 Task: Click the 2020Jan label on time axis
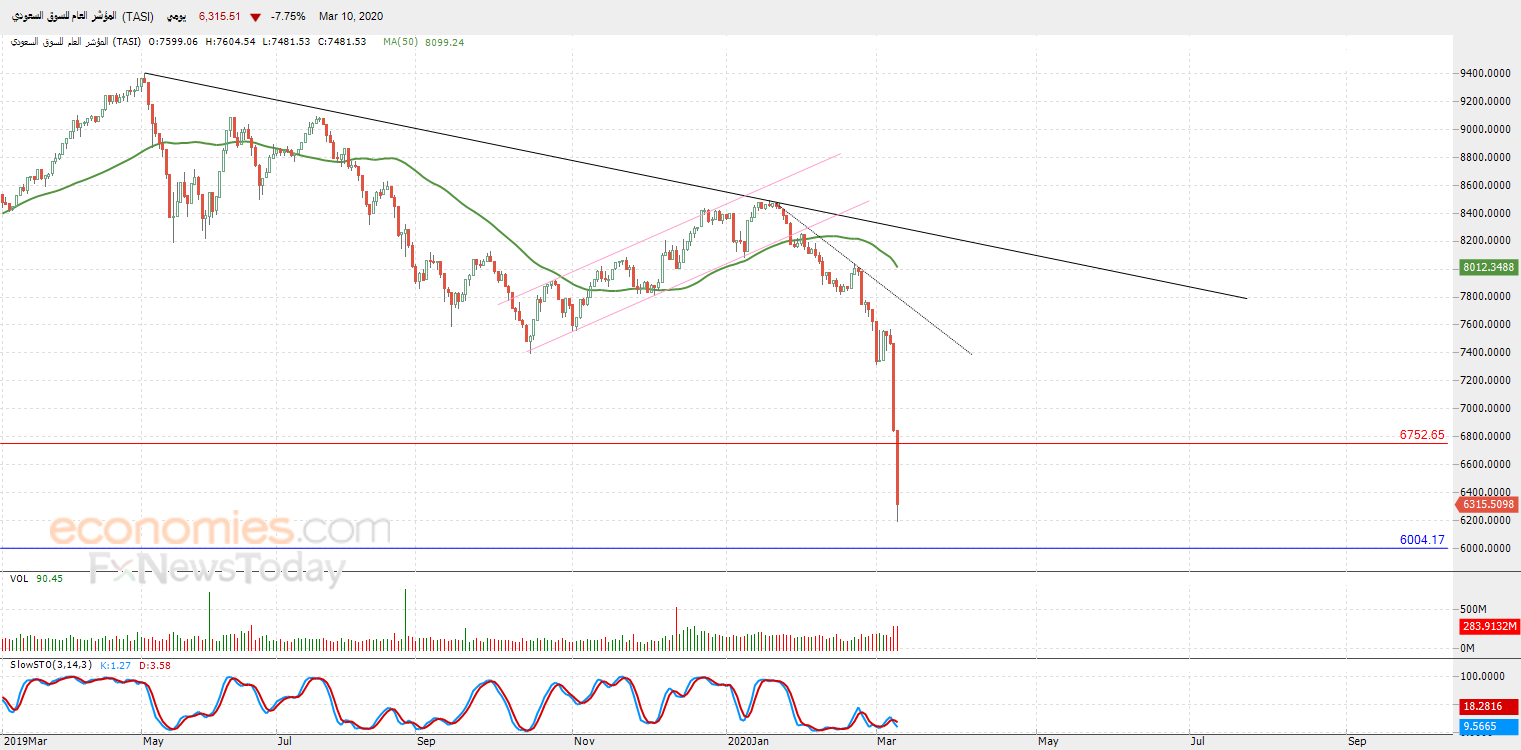[x=749, y=741]
